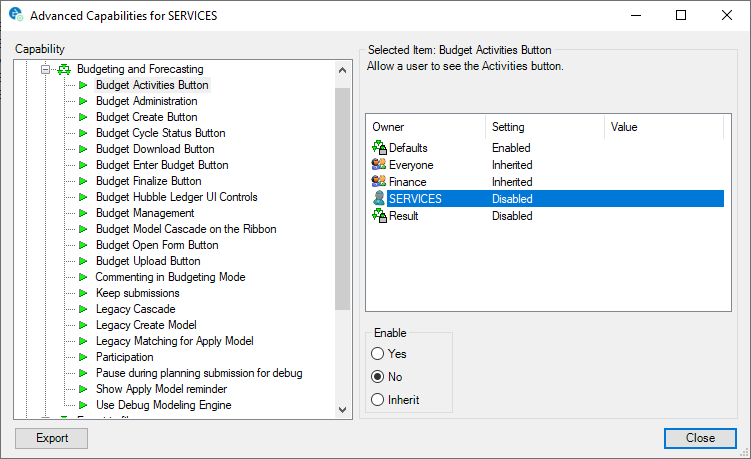Click the green arrow beside Budget Administration
Screen dimensions: 751x459
pyautogui.click(x=84, y=101)
